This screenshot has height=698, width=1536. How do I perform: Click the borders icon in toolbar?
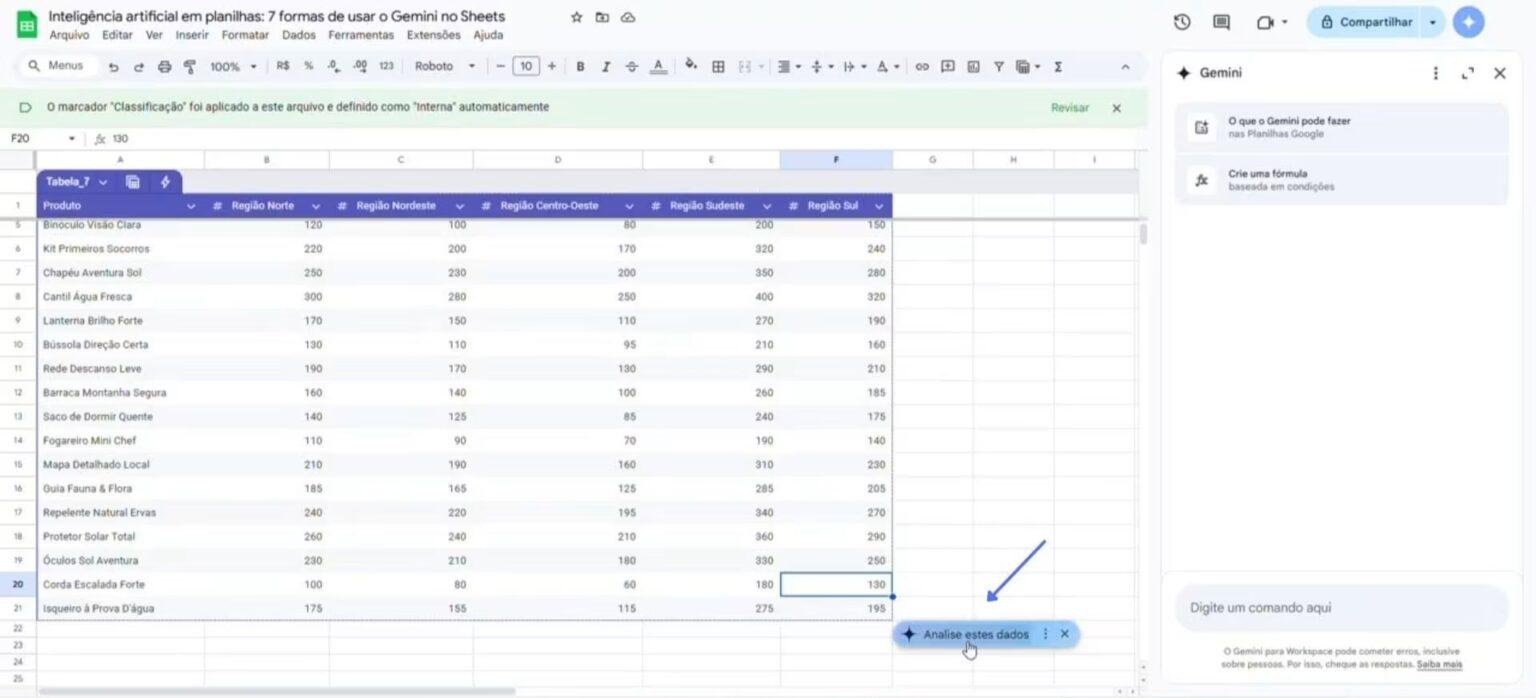coord(718,67)
